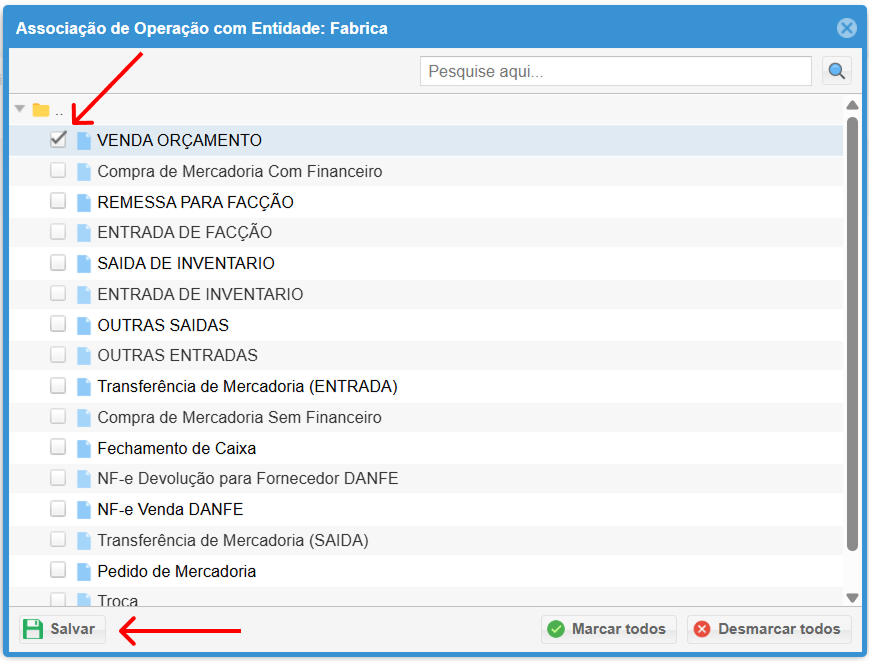Uncheck the VENDA ORÇAMENTO checkbox

click(58, 140)
